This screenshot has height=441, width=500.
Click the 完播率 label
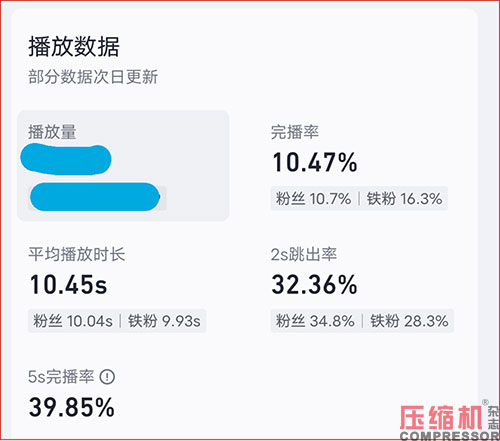(295, 132)
